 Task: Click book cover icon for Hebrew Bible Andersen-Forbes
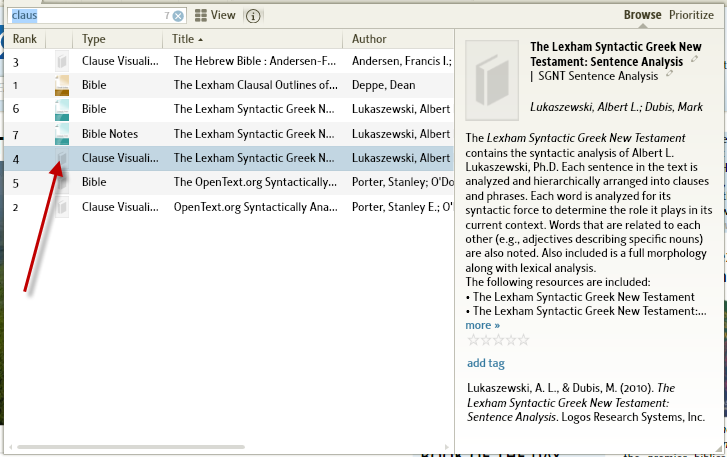pos(62,61)
